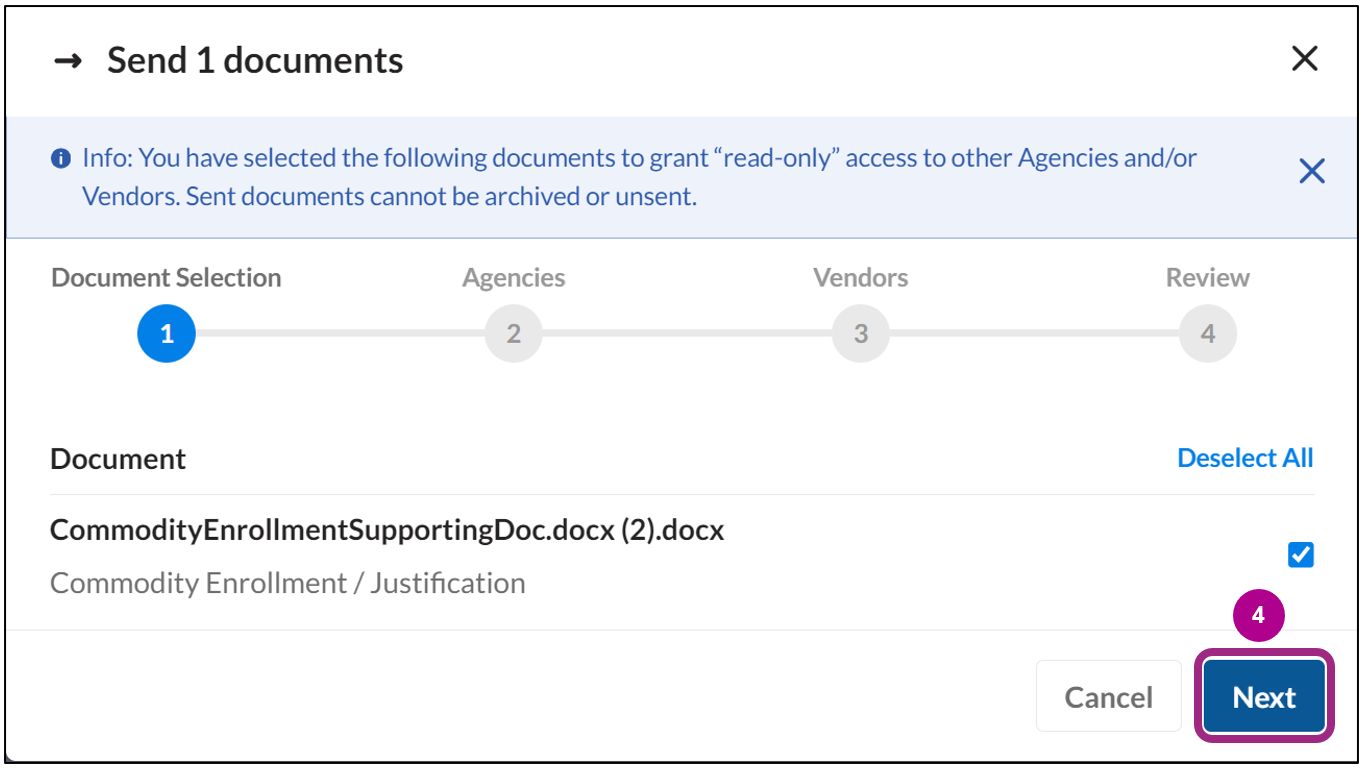Screen dimensions: 1363x769
Task: Close the Send 1 documents dialog
Action: 1305,58
